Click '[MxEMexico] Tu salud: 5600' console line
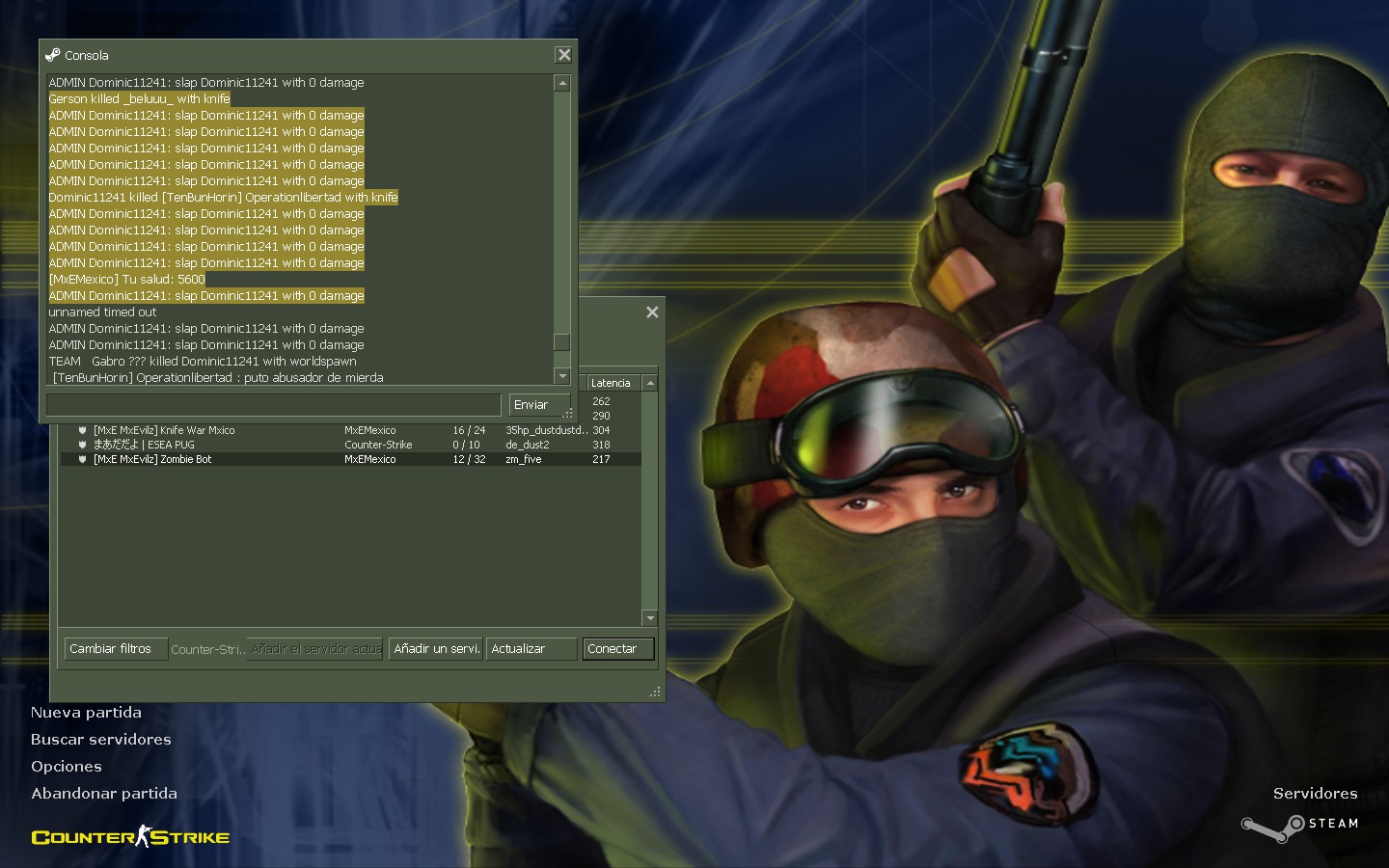The height and width of the screenshot is (868, 1389). (x=127, y=279)
